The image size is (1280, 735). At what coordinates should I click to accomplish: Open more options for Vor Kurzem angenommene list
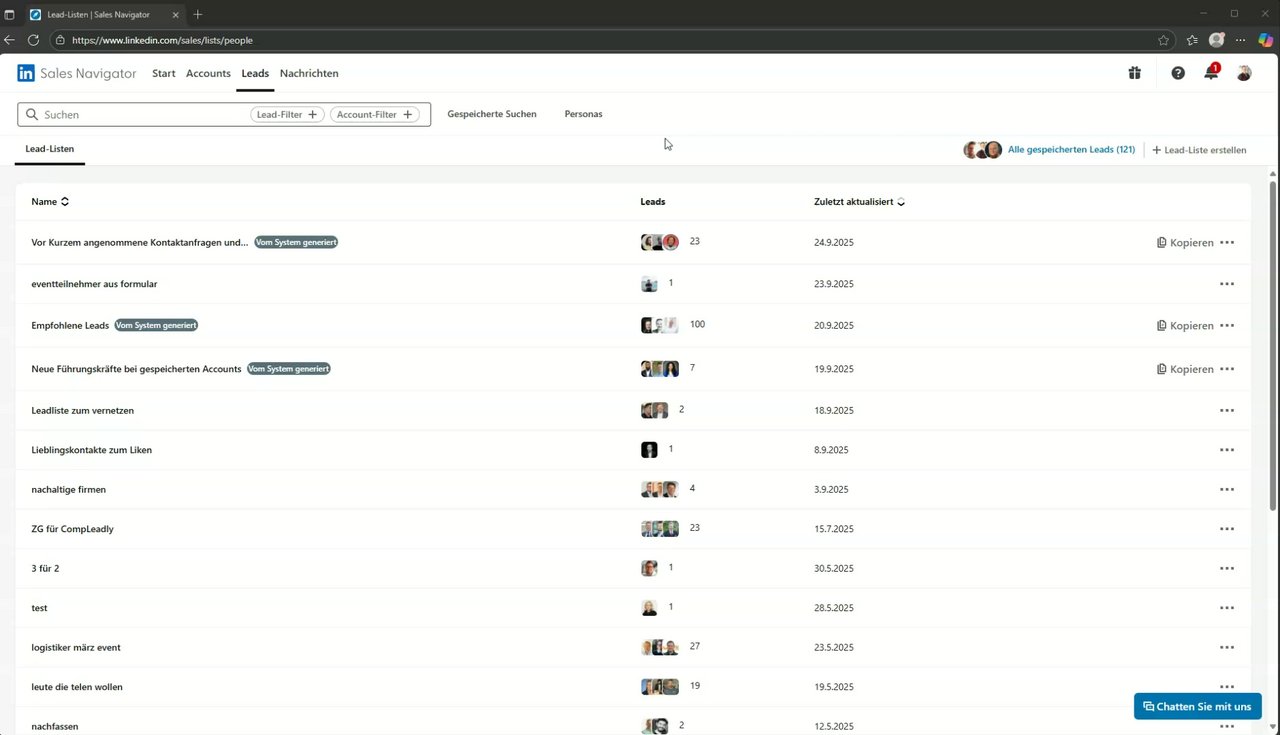point(1227,243)
